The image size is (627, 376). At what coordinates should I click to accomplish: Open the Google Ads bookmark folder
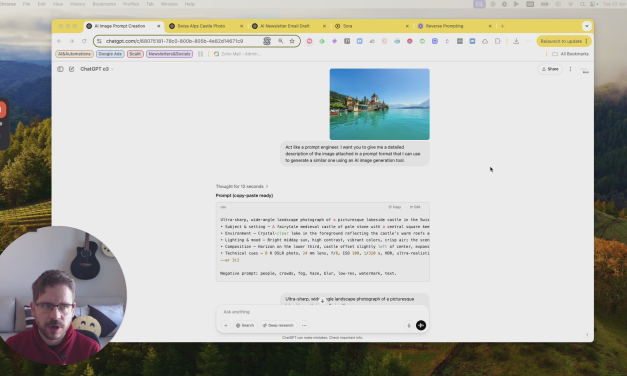[110, 54]
